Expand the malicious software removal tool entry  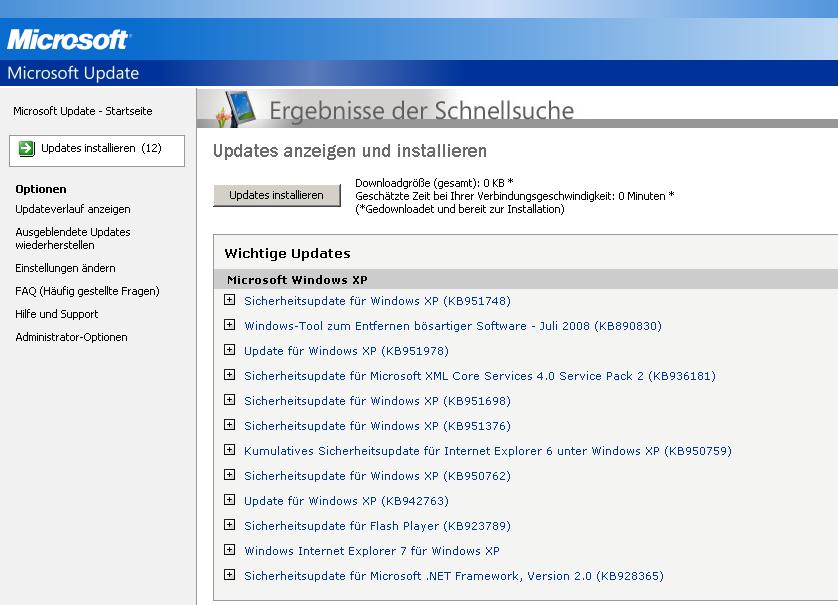(x=229, y=325)
